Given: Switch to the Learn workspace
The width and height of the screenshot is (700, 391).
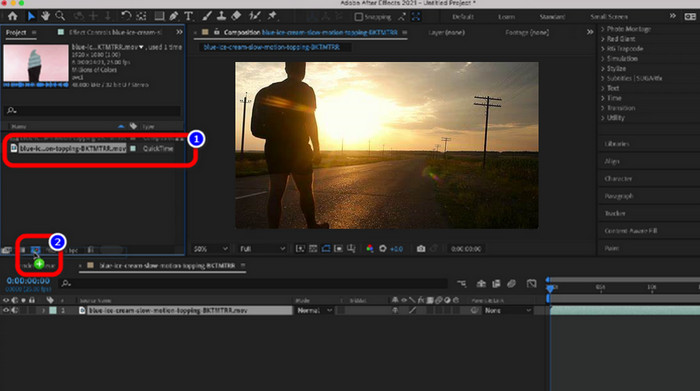Looking at the screenshot, I should coord(506,17).
